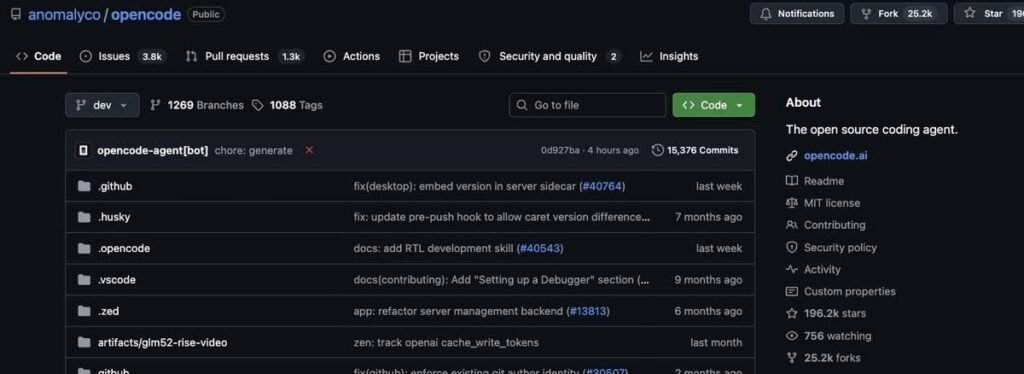Click the 1.3k pull requests counter badge

pos(290,57)
